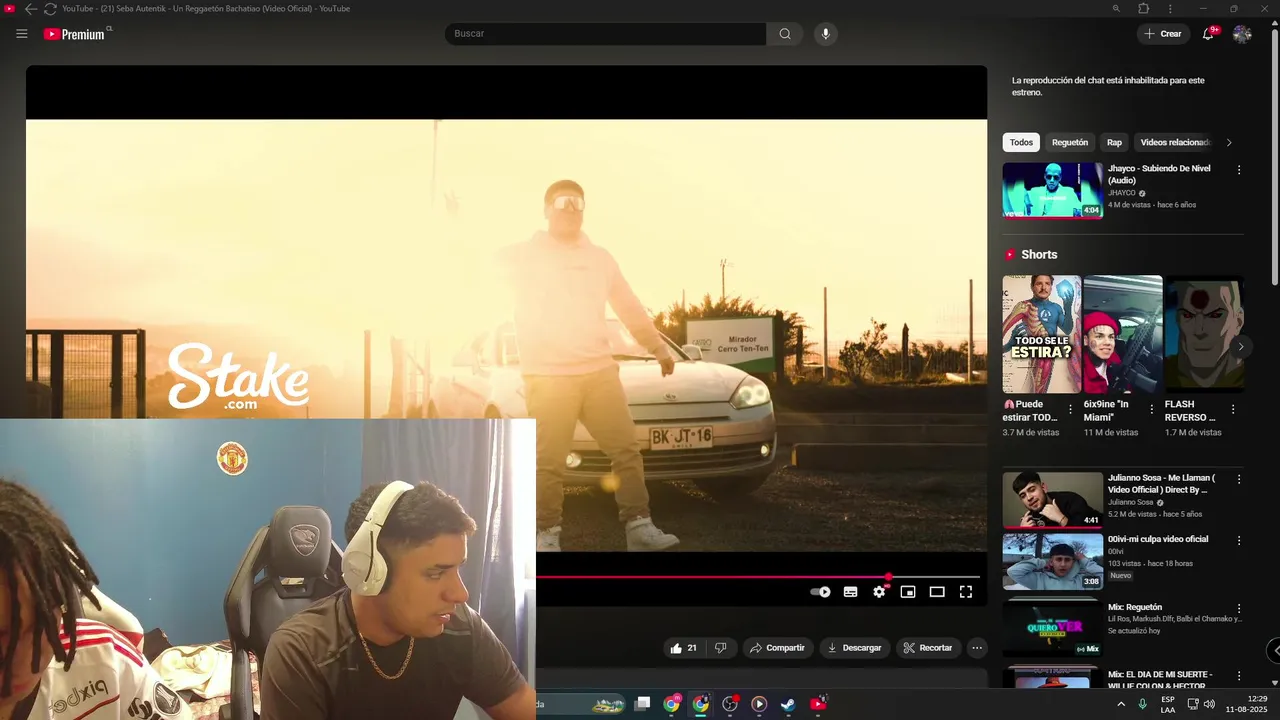Go to YouTube Premium home logo
Viewport: 1280px width, 720px height.
point(76,34)
